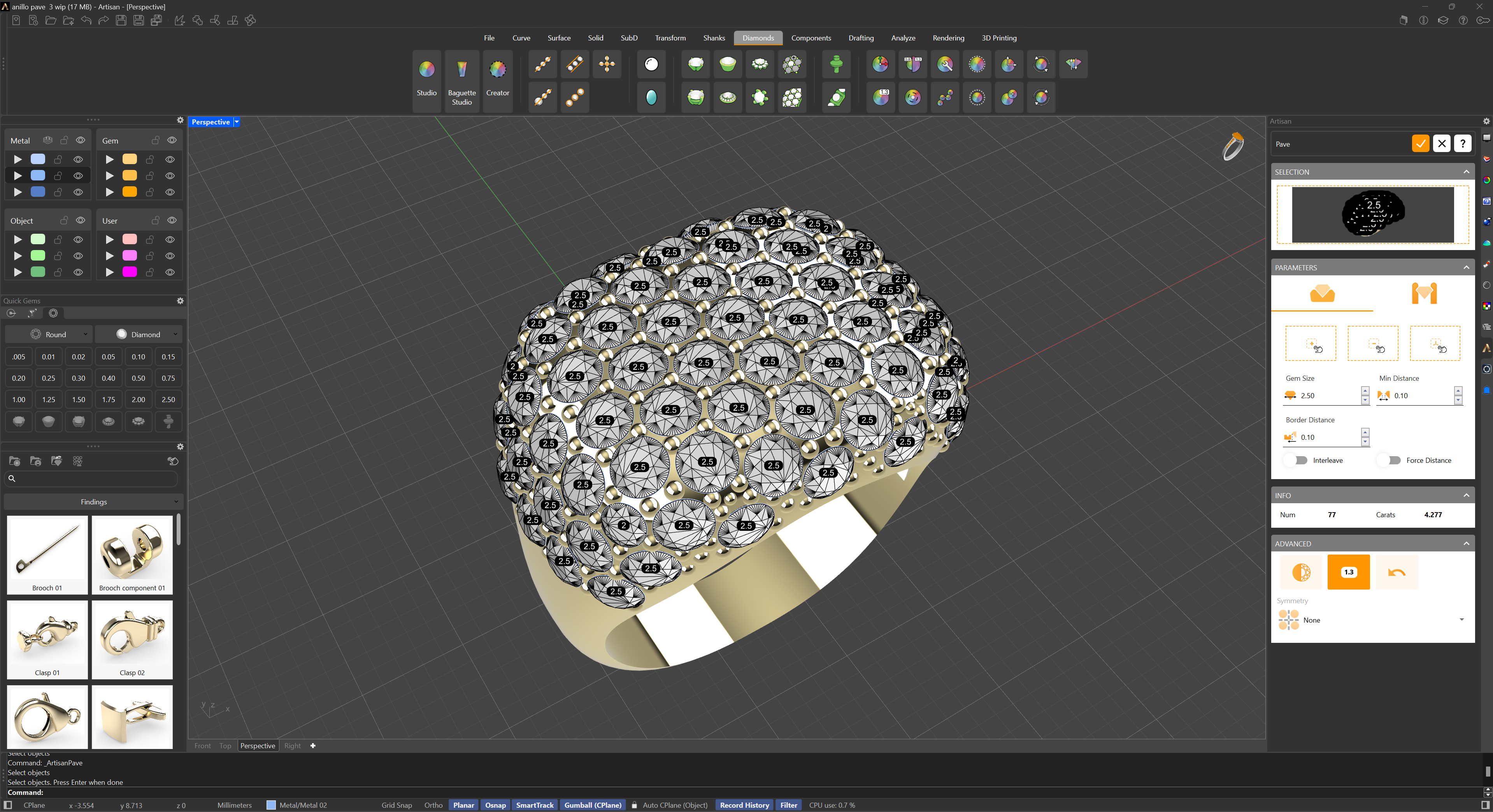1493x812 pixels.
Task: Toggle Ortho mode in status bar
Action: tap(433, 805)
